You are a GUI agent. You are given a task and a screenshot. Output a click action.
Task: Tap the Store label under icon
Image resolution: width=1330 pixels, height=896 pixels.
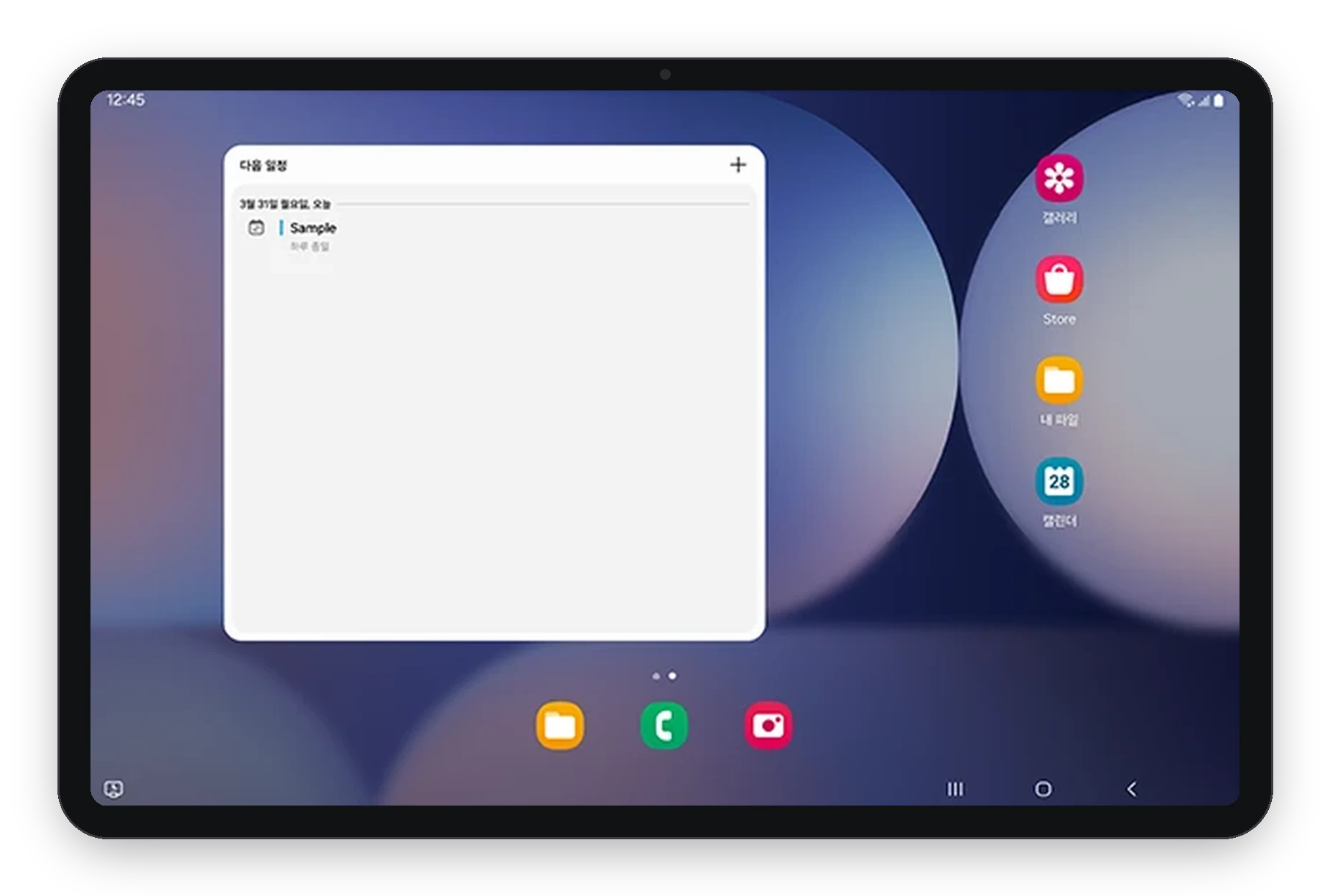pyautogui.click(x=1059, y=319)
